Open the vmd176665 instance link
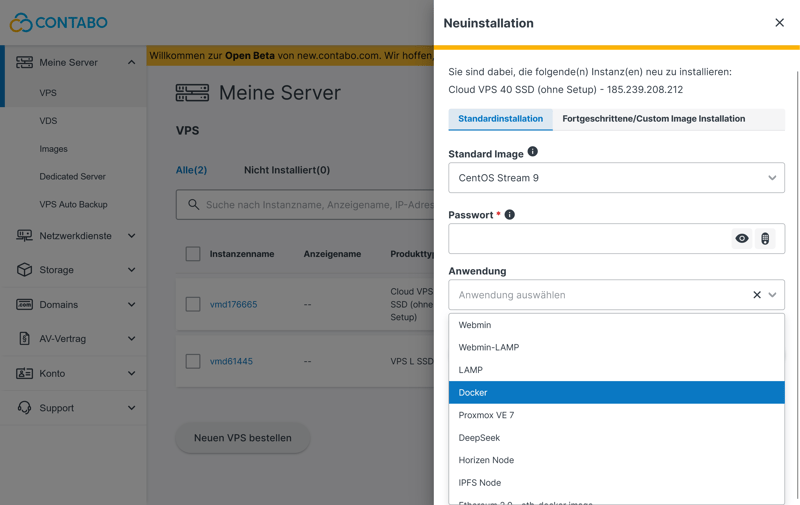This screenshot has height=505, width=800. pos(233,304)
